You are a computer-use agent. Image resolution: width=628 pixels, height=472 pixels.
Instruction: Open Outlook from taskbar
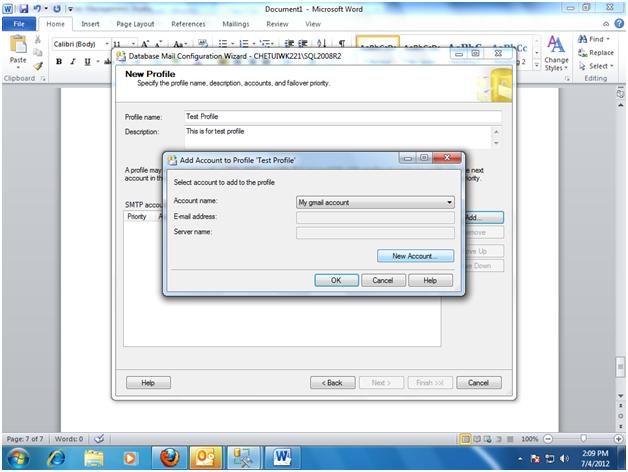point(205,458)
